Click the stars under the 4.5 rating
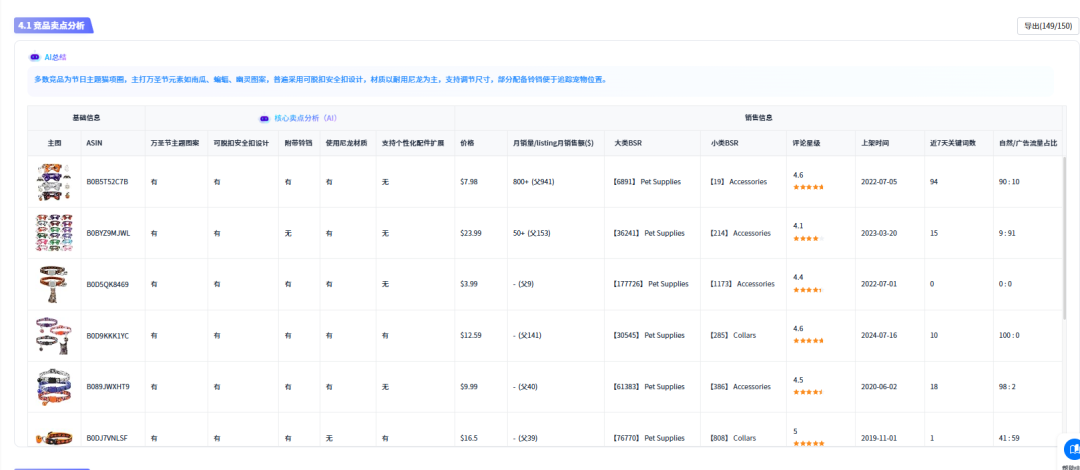Image resolution: width=1080 pixels, height=470 pixels. [x=807, y=392]
